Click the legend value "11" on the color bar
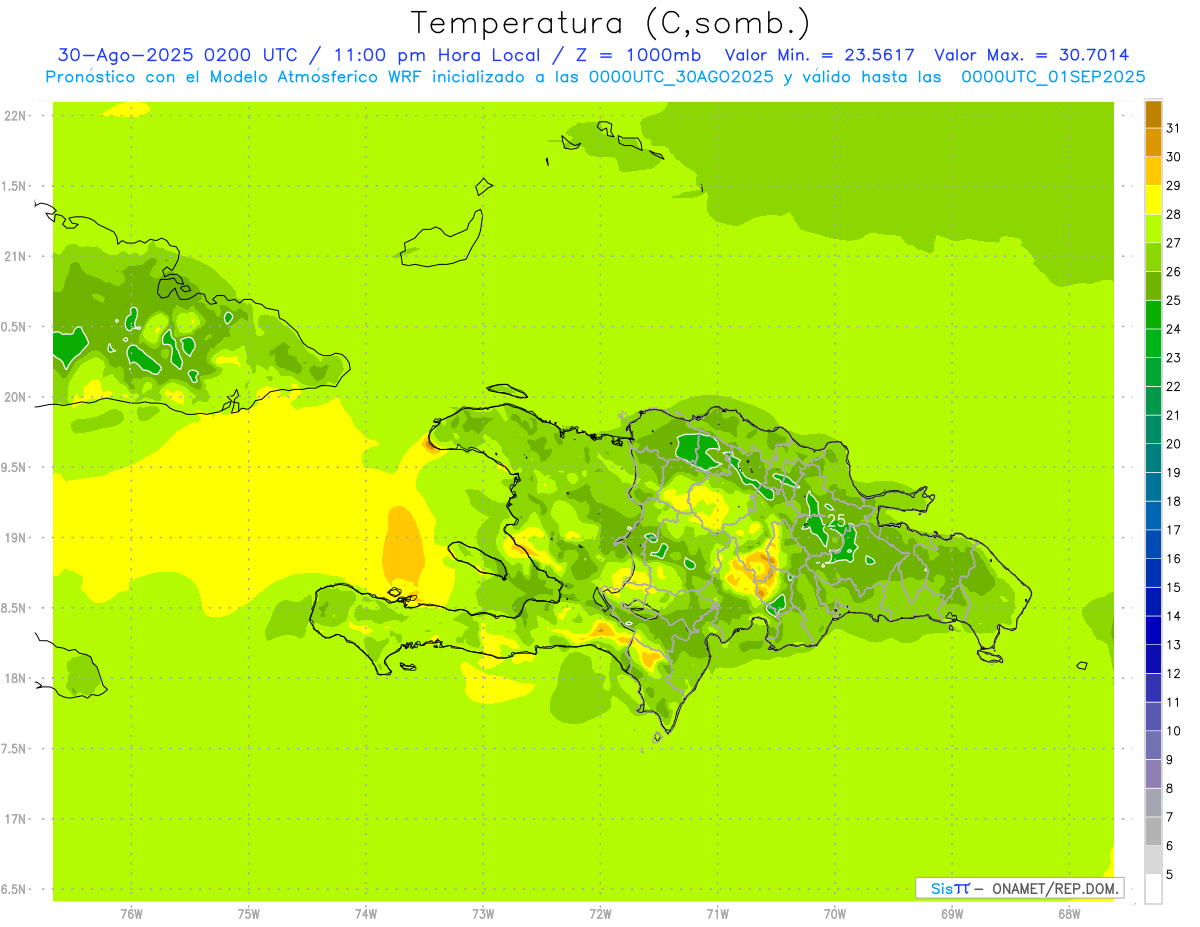The image size is (1200, 927). pos(1174,702)
